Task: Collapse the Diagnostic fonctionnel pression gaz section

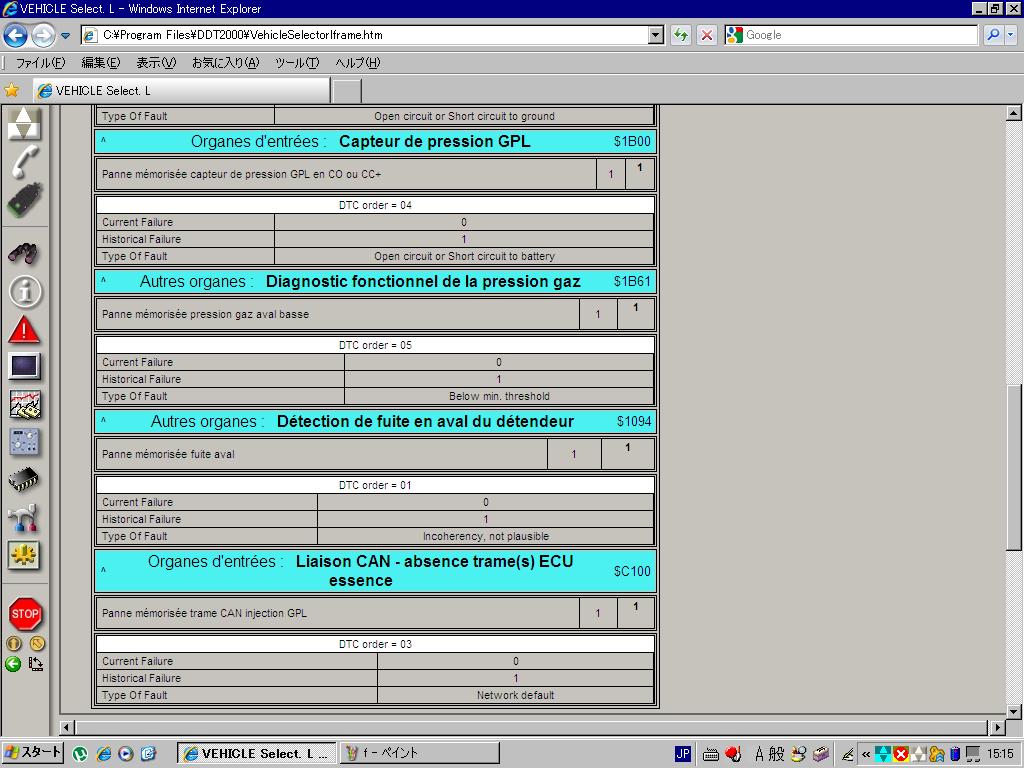Action: pos(103,281)
